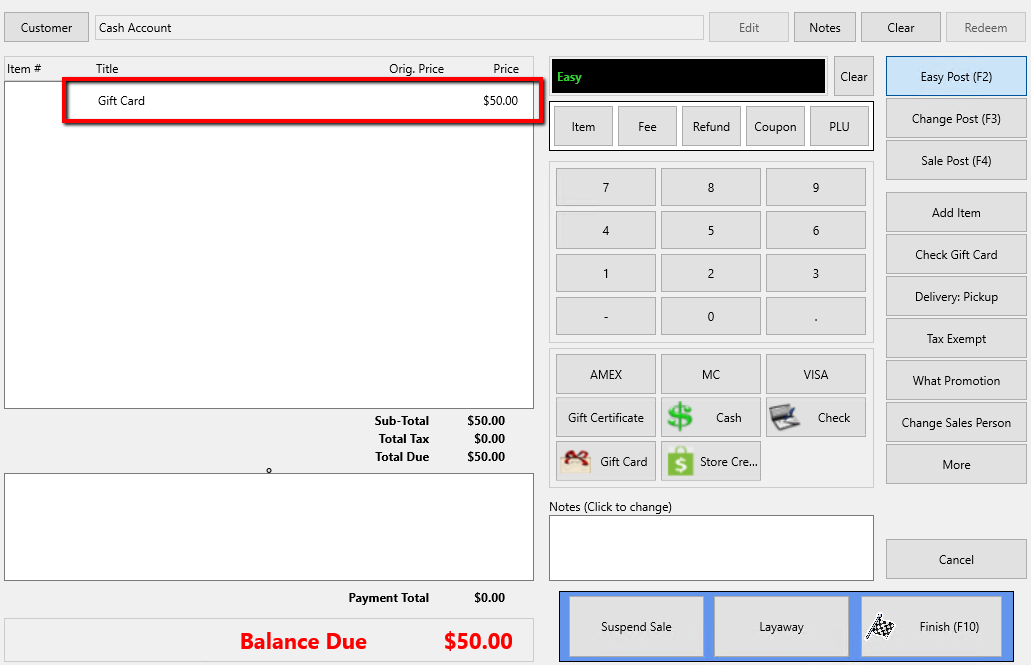Cancel the current sale

(956, 559)
